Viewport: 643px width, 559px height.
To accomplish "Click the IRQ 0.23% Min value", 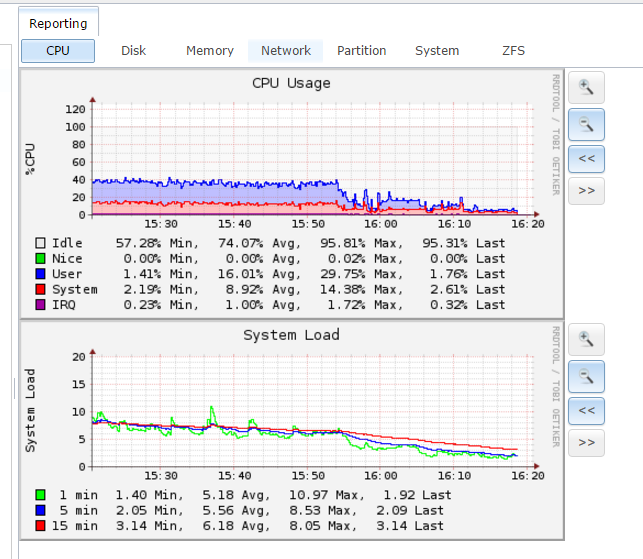I will click(x=161, y=305).
